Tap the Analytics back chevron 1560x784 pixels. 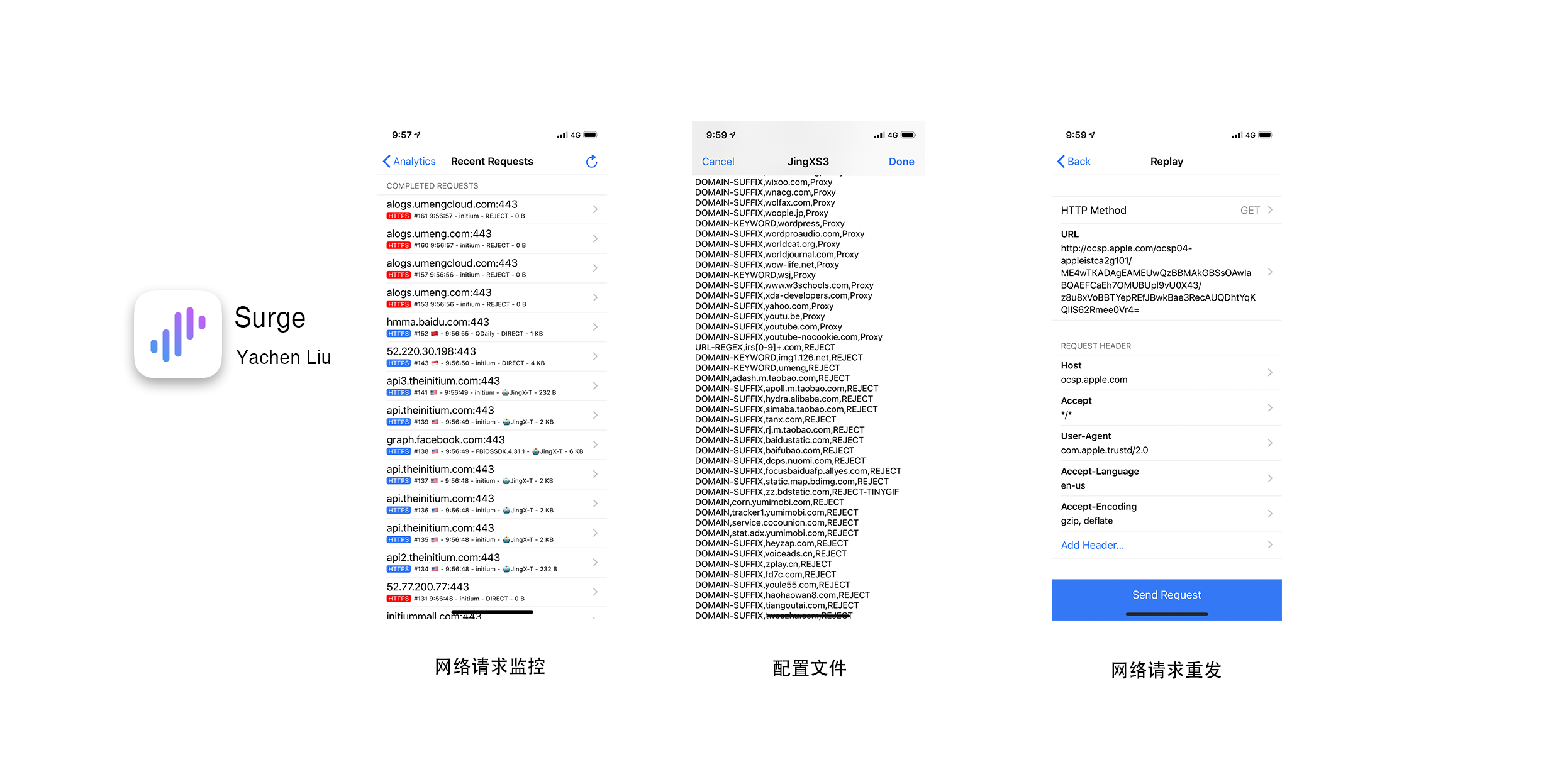[387, 162]
